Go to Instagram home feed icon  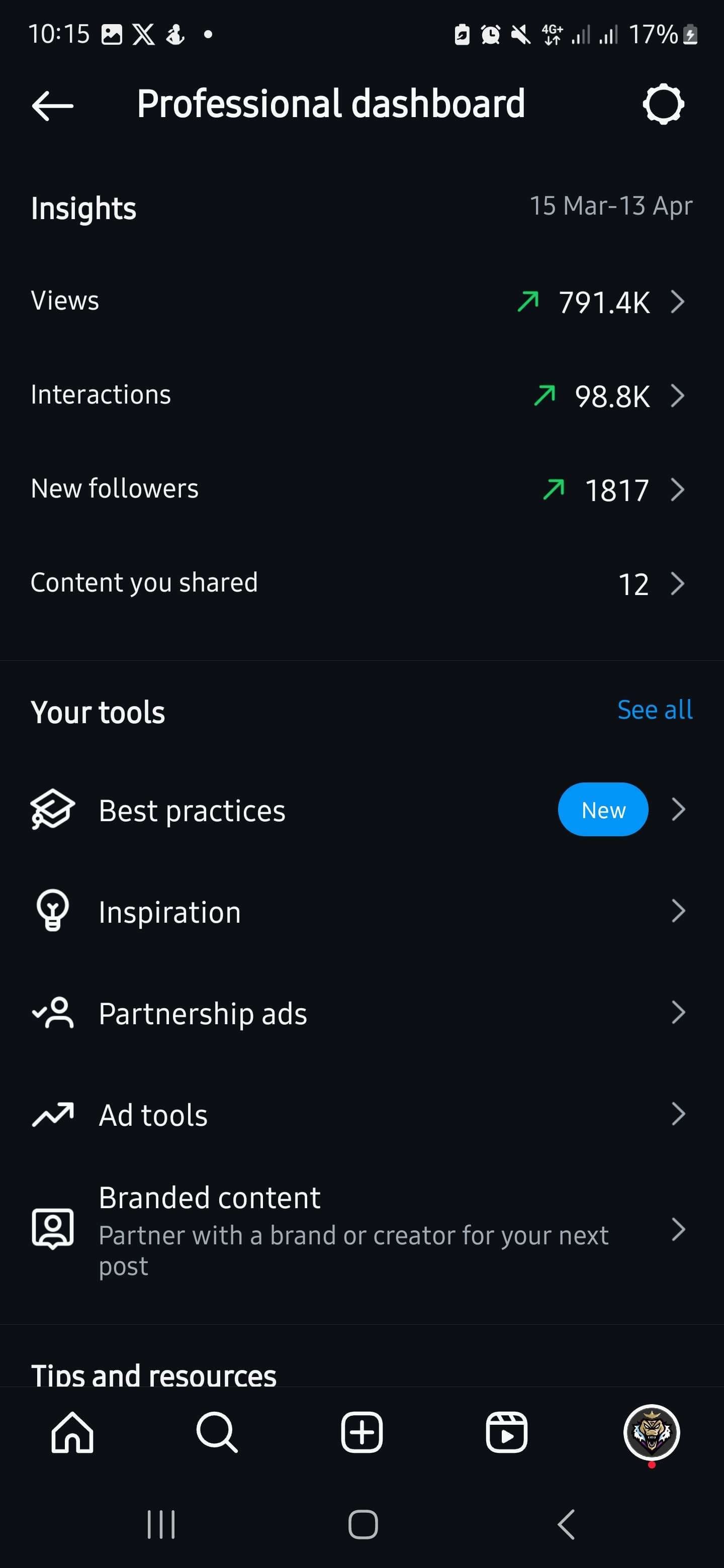coord(72,1432)
